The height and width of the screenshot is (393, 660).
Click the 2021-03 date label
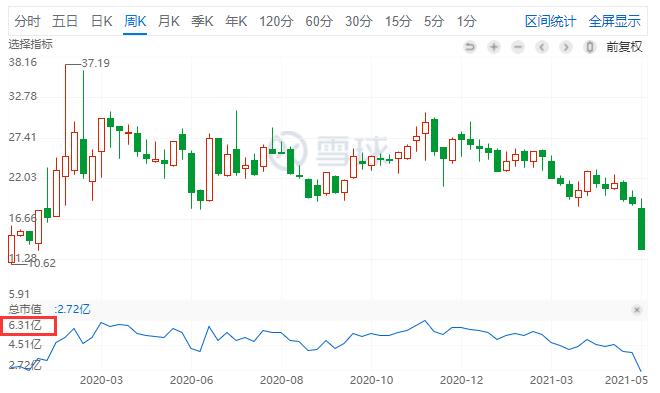[551, 380]
